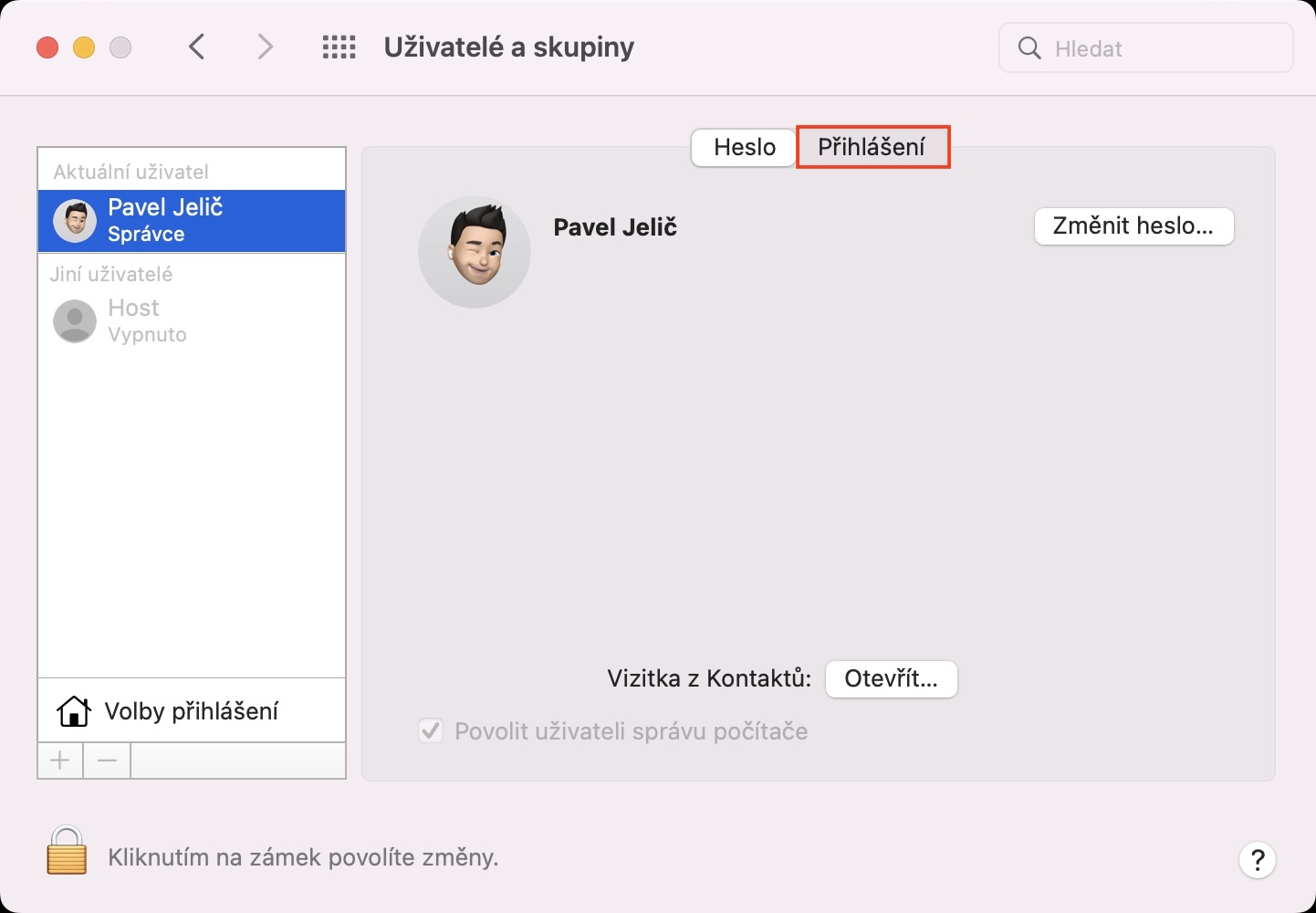Click the forward navigation arrow
Image resolution: width=1316 pixels, height=913 pixels.
265,47
